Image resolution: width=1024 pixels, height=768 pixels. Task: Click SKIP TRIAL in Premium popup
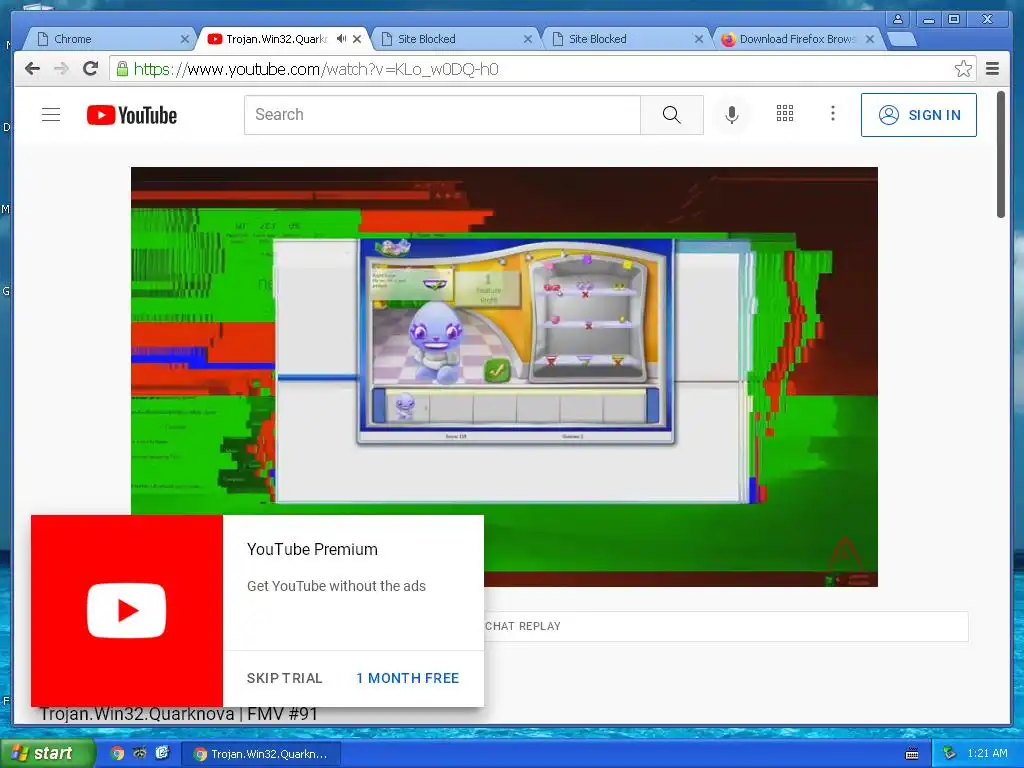click(285, 678)
